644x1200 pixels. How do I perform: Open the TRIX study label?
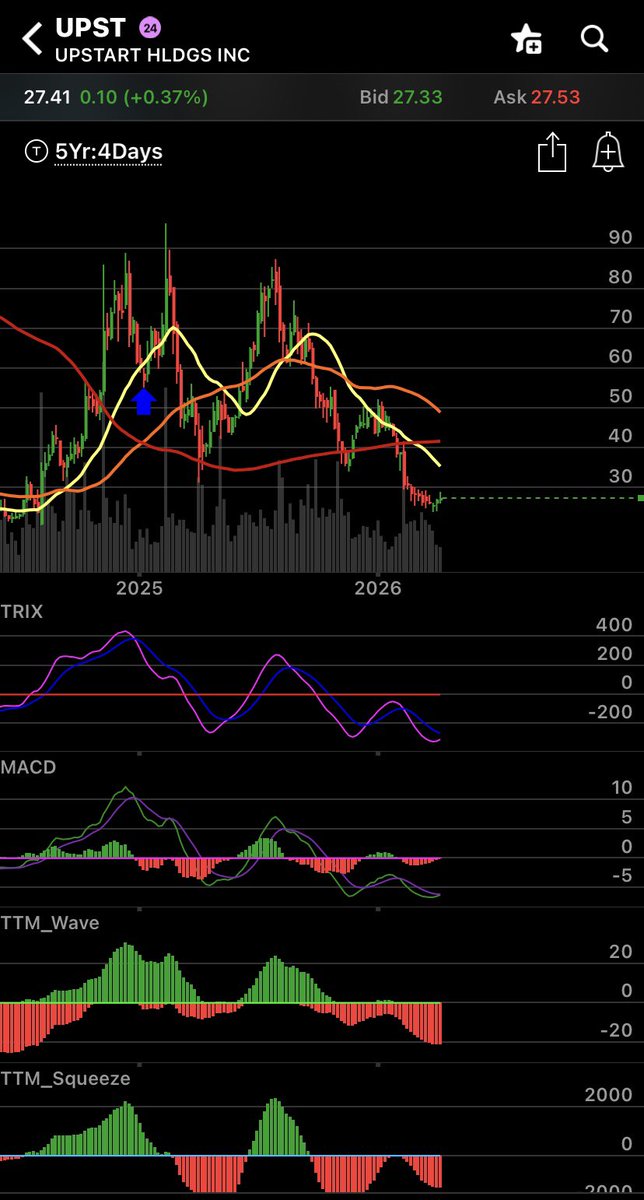tap(22, 611)
